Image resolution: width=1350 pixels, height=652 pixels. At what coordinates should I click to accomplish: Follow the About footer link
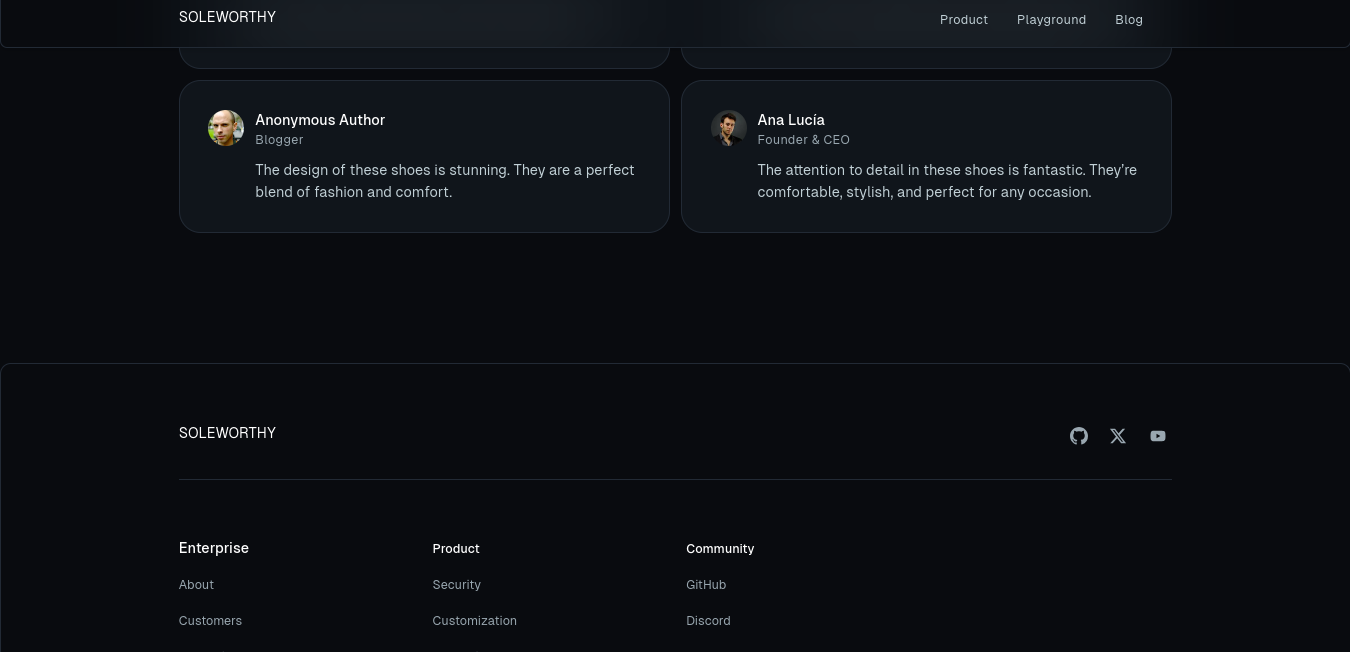196,585
